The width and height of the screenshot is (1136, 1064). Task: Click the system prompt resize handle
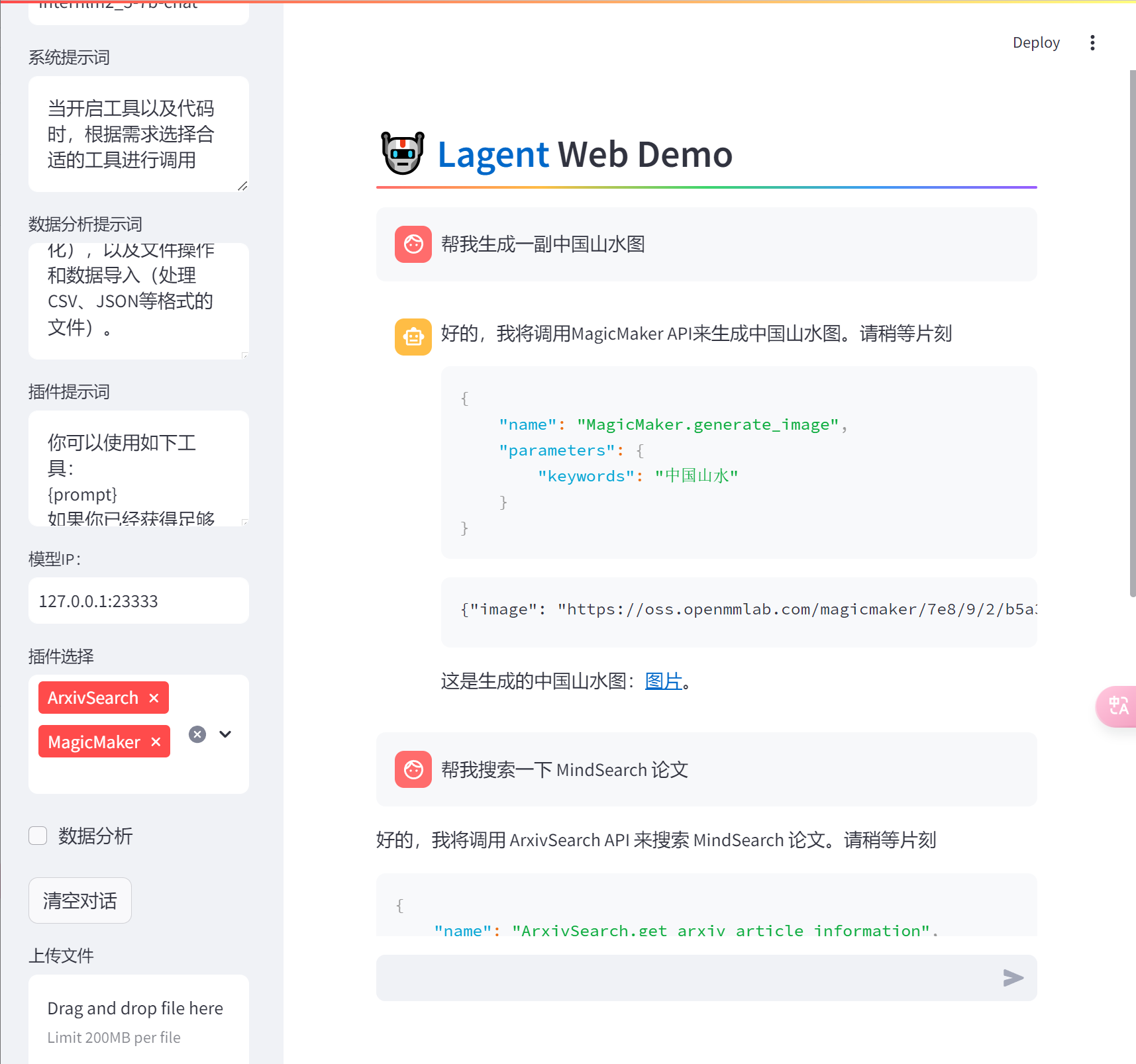242,186
